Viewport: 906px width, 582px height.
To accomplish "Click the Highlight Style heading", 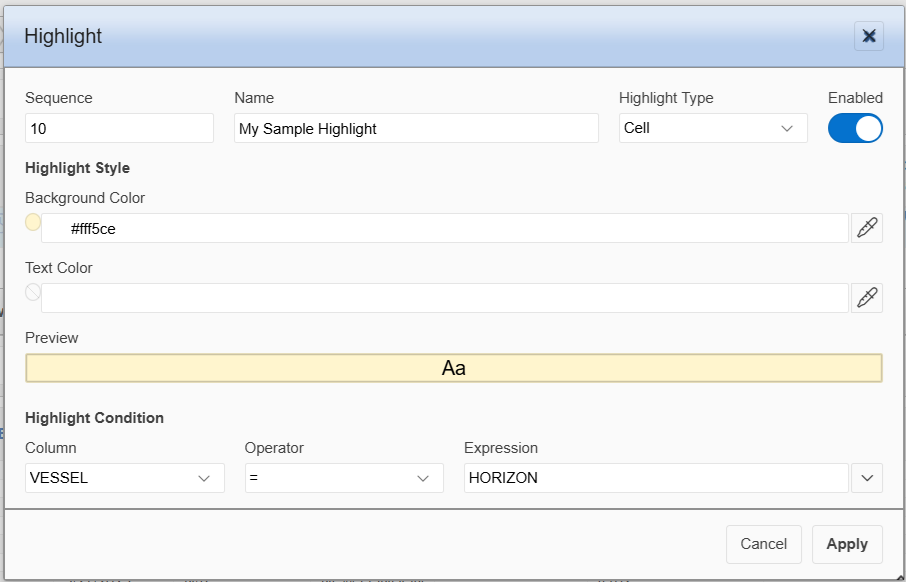I will 77,168.
